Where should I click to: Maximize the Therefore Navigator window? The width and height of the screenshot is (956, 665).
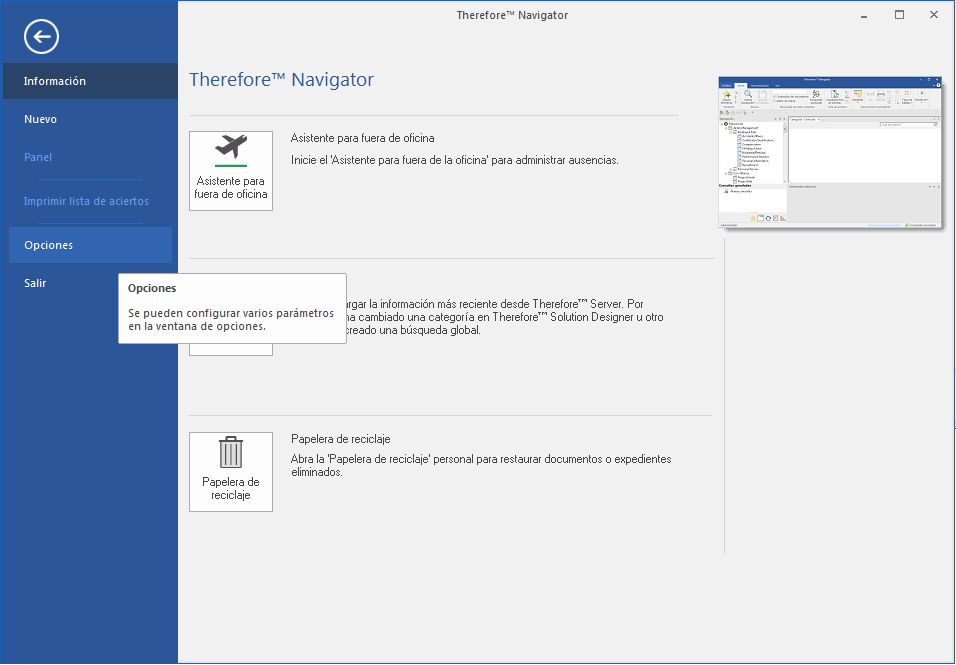point(899,15)
